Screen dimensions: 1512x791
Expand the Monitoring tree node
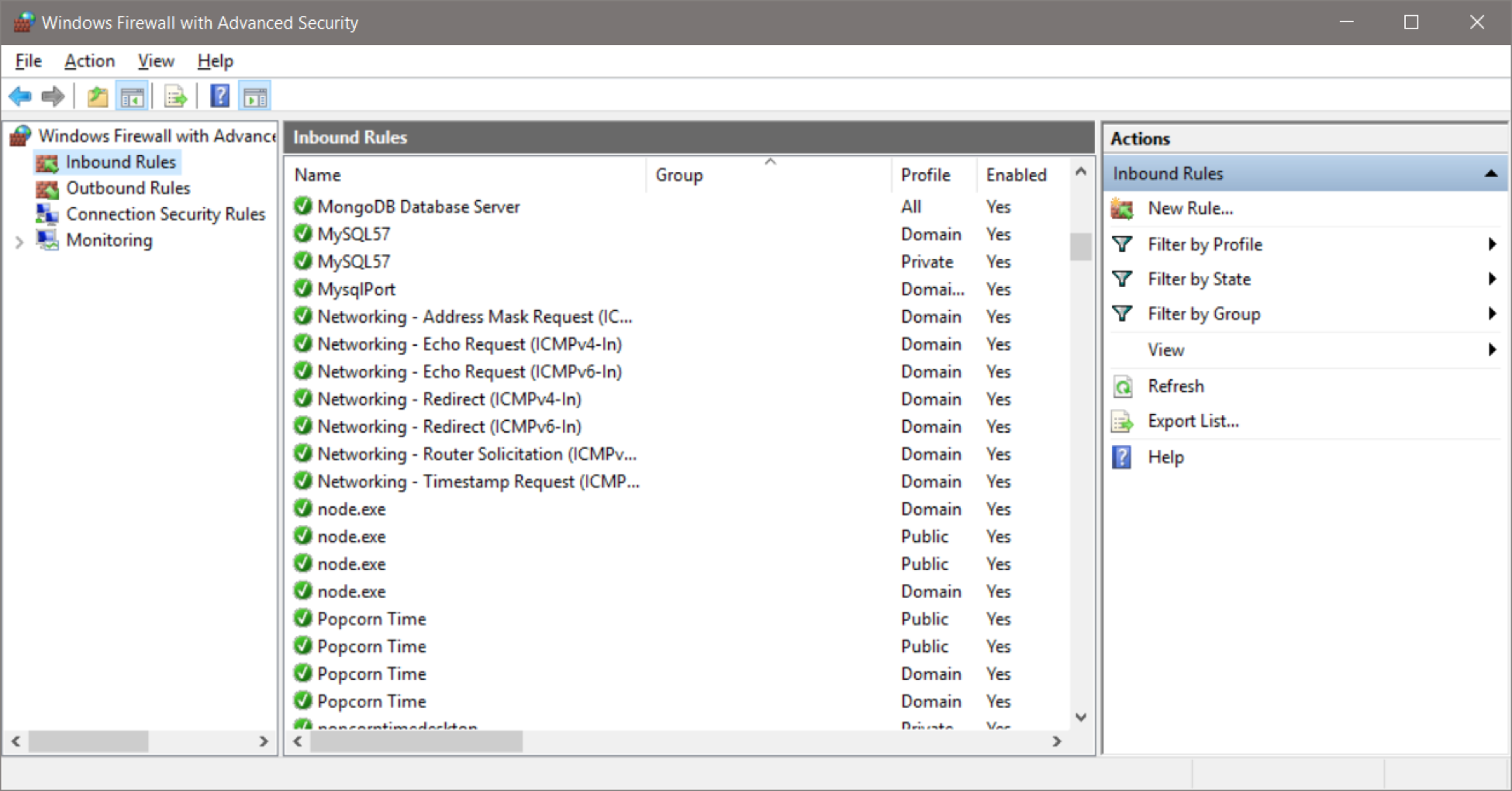19,242
